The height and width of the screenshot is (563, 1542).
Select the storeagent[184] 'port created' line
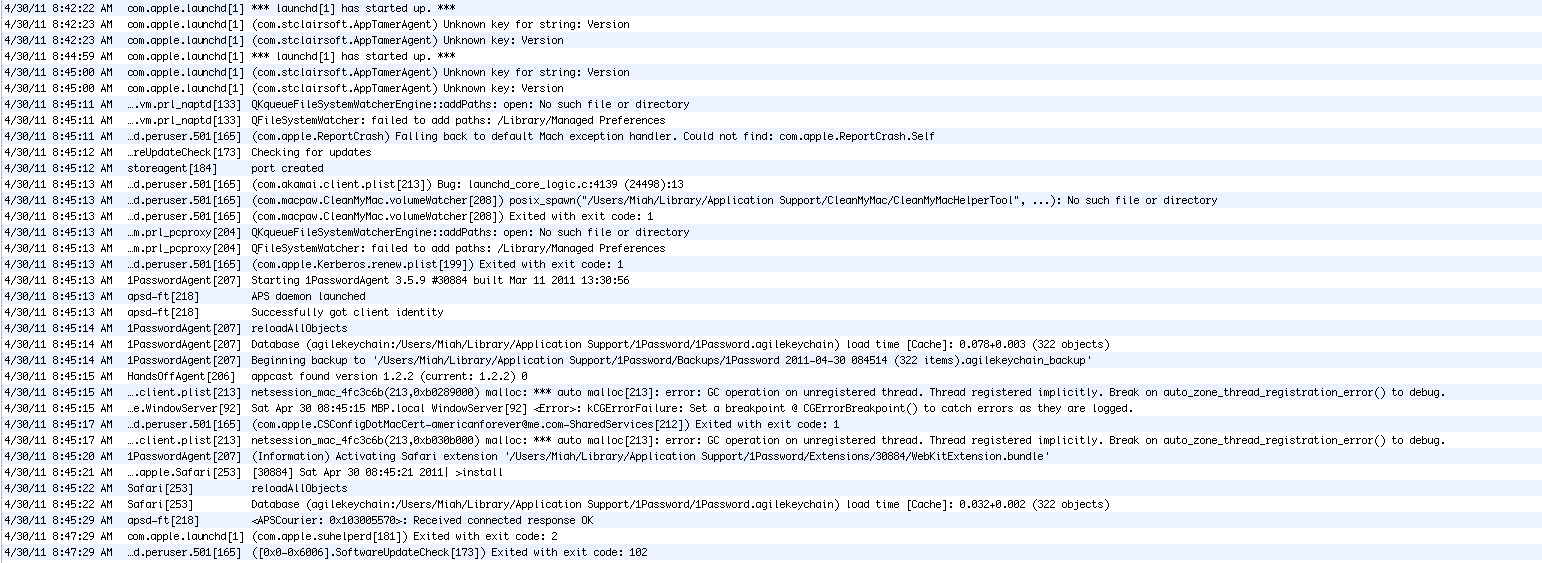[x=771, y=168]
